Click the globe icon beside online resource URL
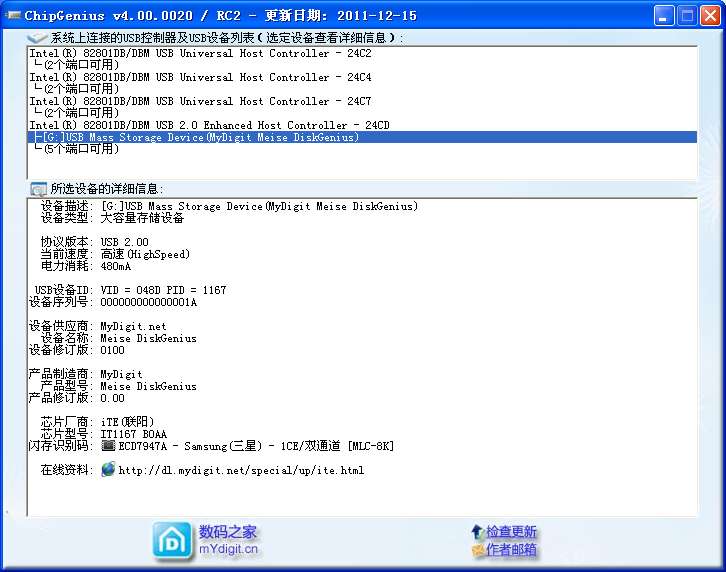This screenshot has height=572, width=726. click(x=108, y=470)
